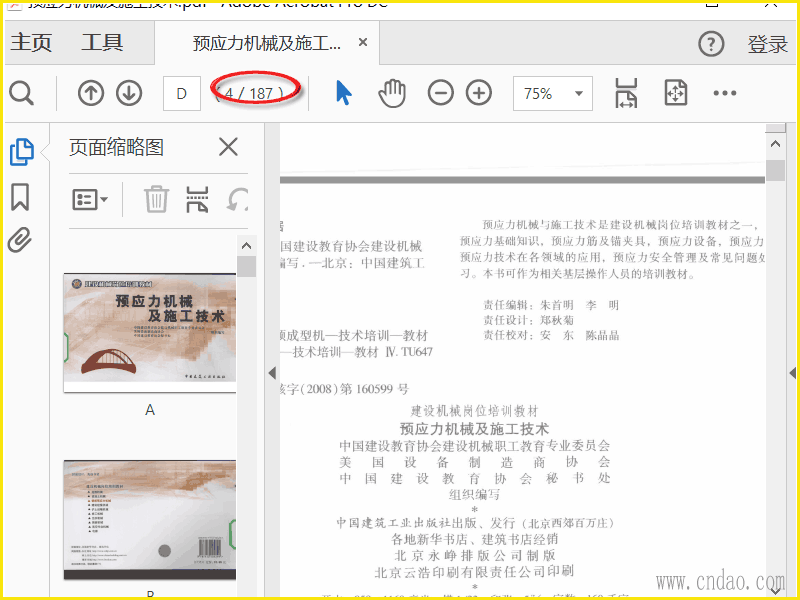Click the delete pages trash icon

pyautogui.click(x=156, y=198)
